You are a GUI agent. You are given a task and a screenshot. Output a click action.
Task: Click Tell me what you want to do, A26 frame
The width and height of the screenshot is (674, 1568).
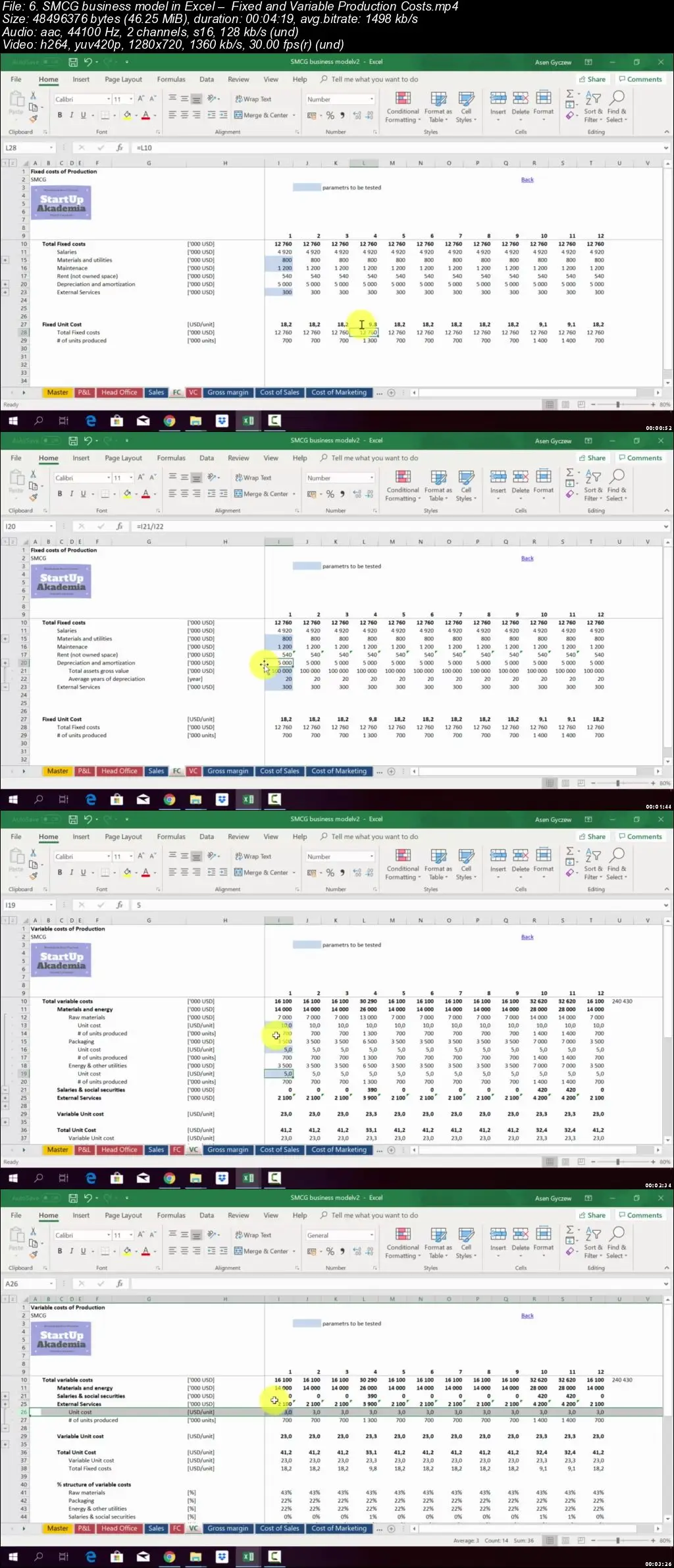pyautogui.click(x=374, y=1215)
